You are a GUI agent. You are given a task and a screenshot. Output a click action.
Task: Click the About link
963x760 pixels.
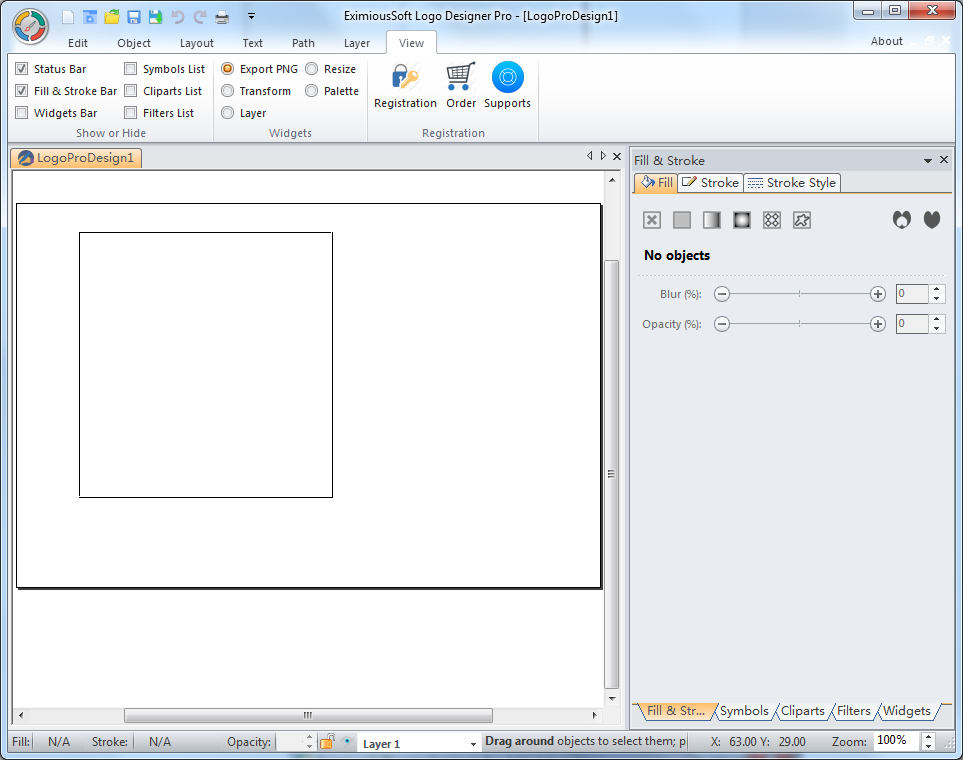pos(886,41)
